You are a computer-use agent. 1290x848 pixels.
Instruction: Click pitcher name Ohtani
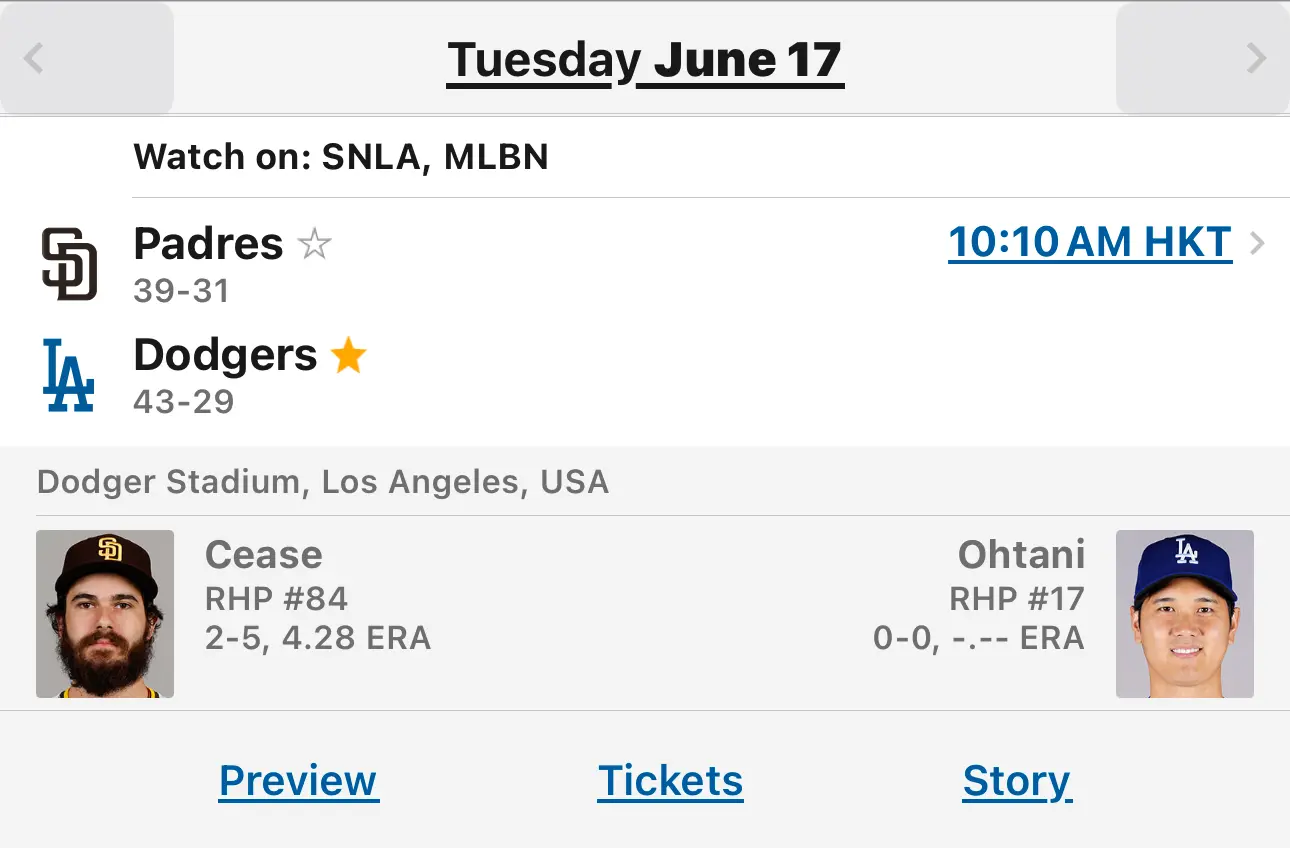(1021, 555)
